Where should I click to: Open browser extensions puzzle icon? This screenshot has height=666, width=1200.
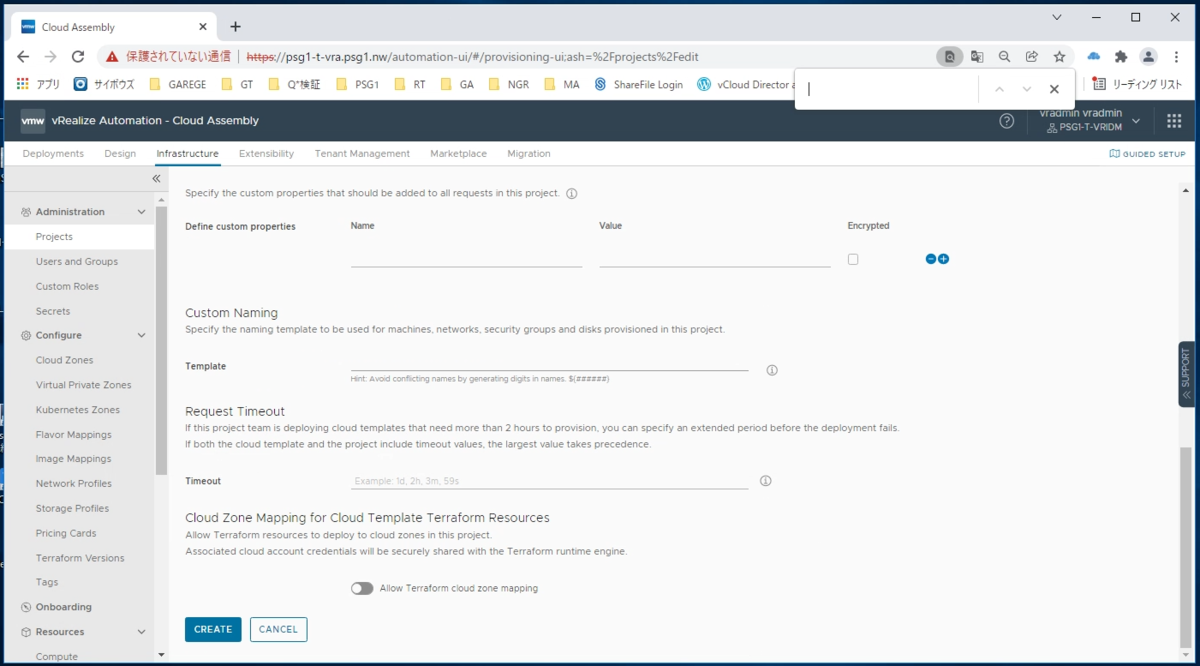(x=1121, y=57)
